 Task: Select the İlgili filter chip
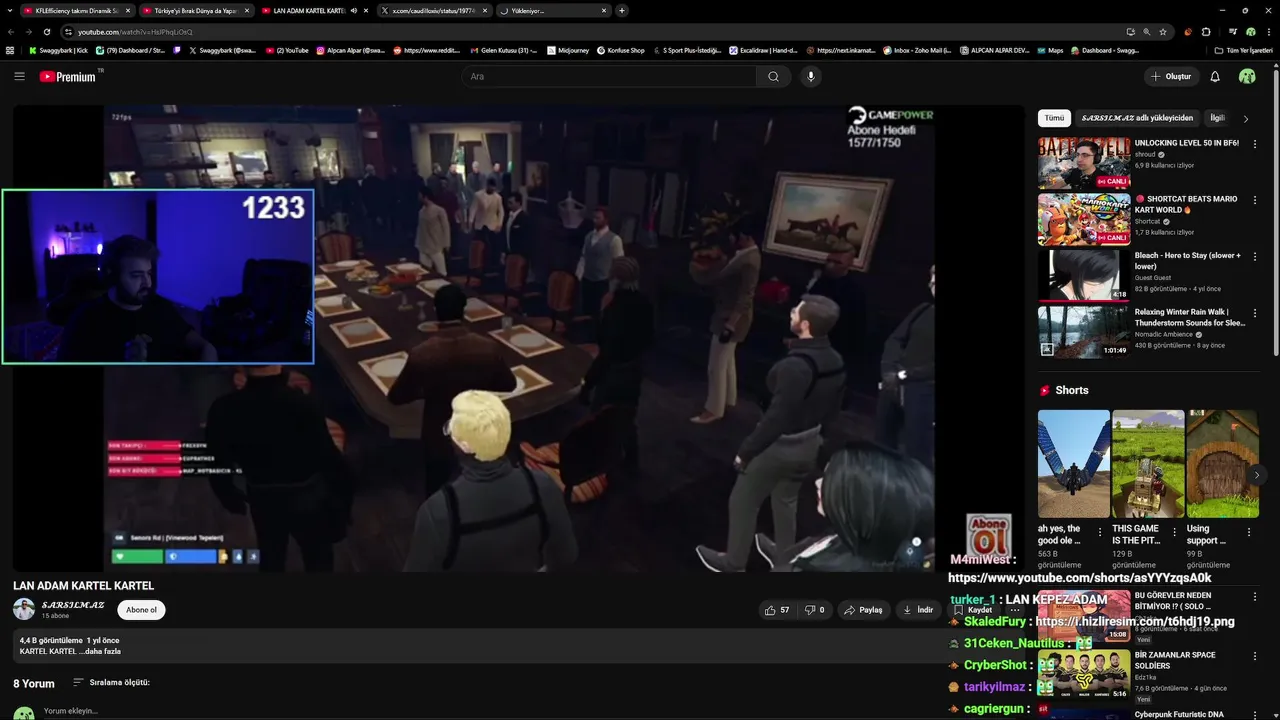click(x=1217, y=118)
